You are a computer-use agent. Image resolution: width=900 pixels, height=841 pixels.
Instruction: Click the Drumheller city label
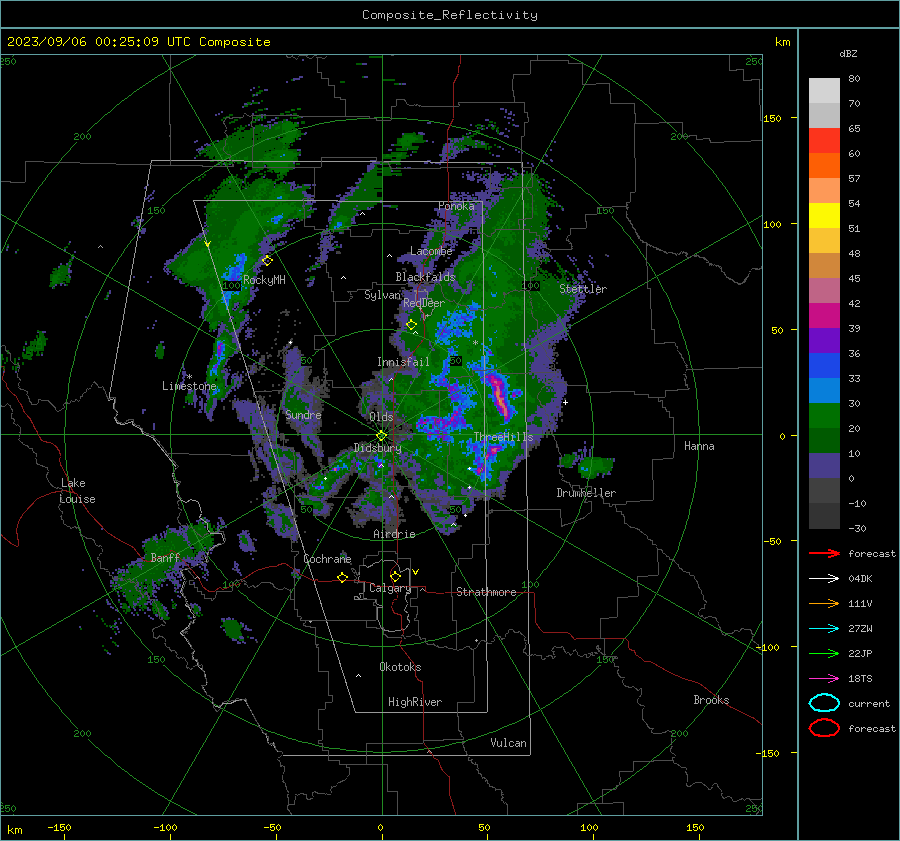click(586, 493)
